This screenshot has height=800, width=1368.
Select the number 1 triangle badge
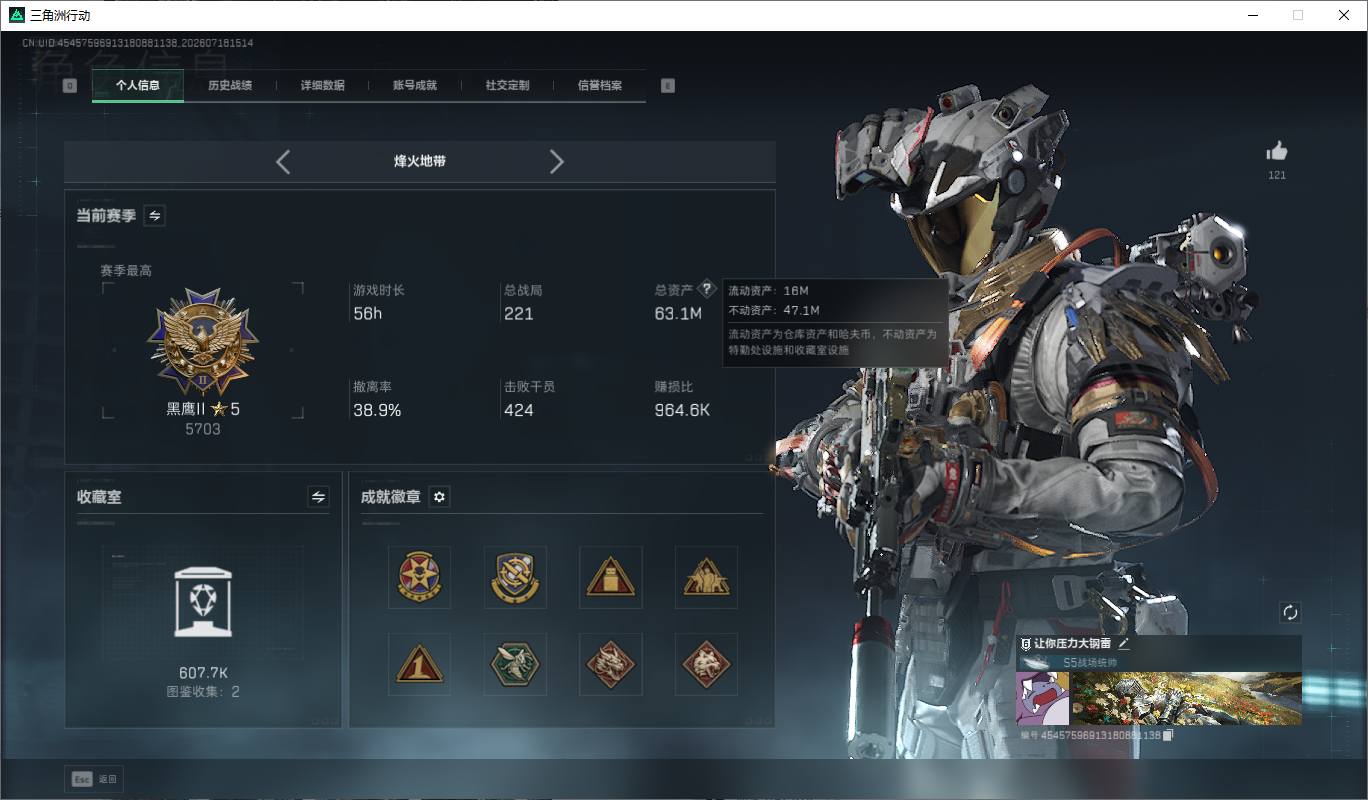pyautogui.click(x=419, y=664)
